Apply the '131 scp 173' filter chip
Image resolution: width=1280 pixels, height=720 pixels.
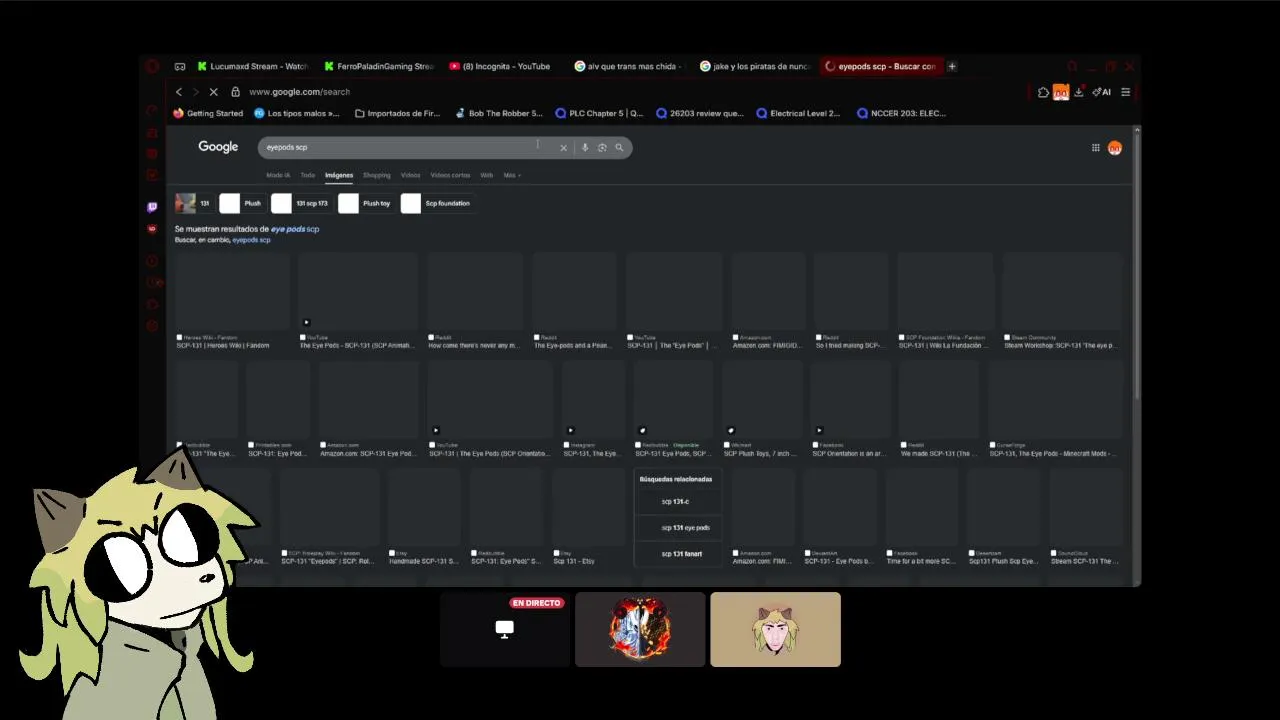click(301, 204)
